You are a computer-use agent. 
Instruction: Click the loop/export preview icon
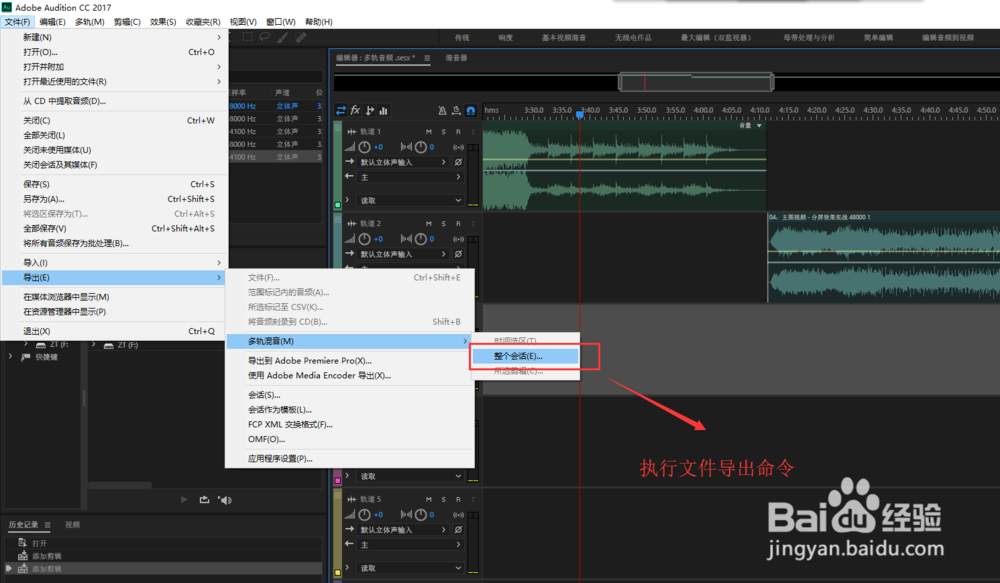click(204, 499)
